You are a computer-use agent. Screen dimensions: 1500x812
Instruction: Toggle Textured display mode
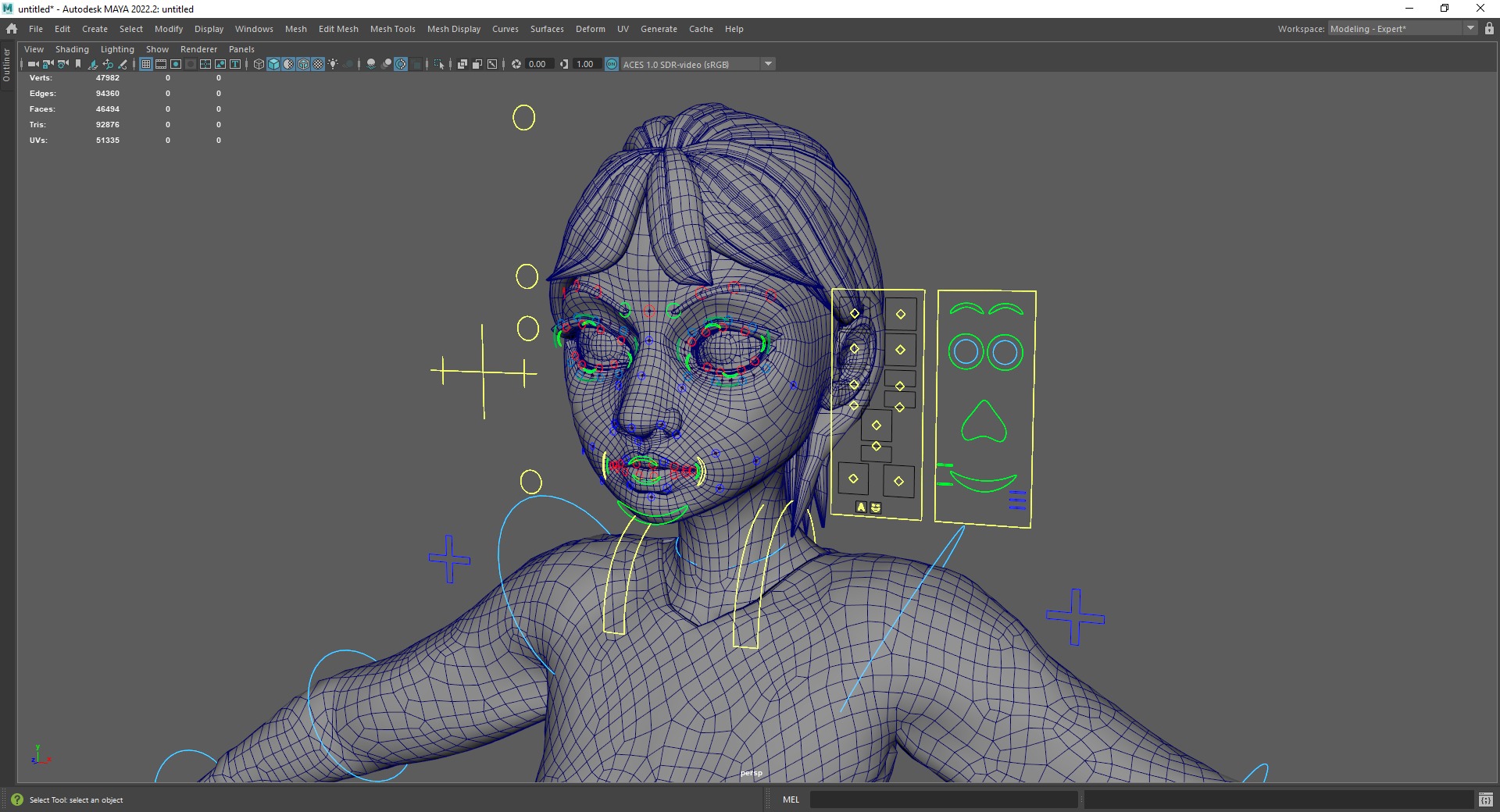click(x=318, y=64)
